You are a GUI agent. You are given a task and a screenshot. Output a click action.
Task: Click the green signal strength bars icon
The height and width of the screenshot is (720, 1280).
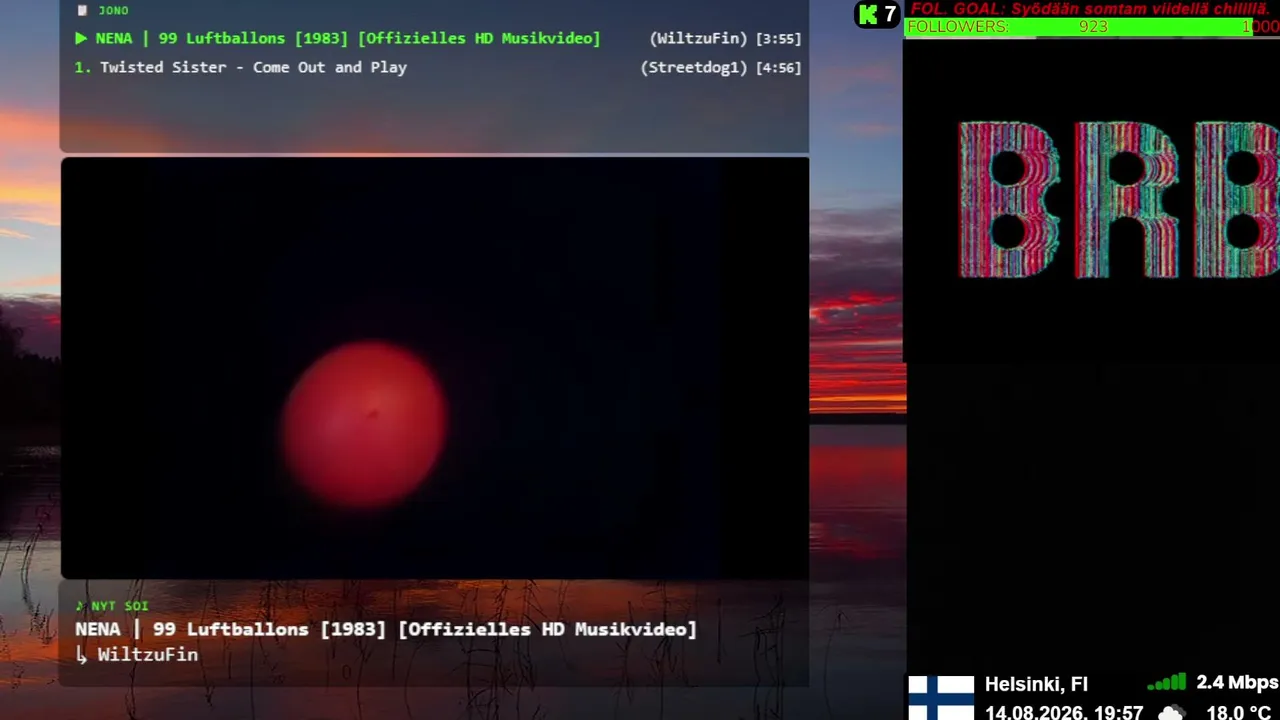click(x=1166, y=682)
